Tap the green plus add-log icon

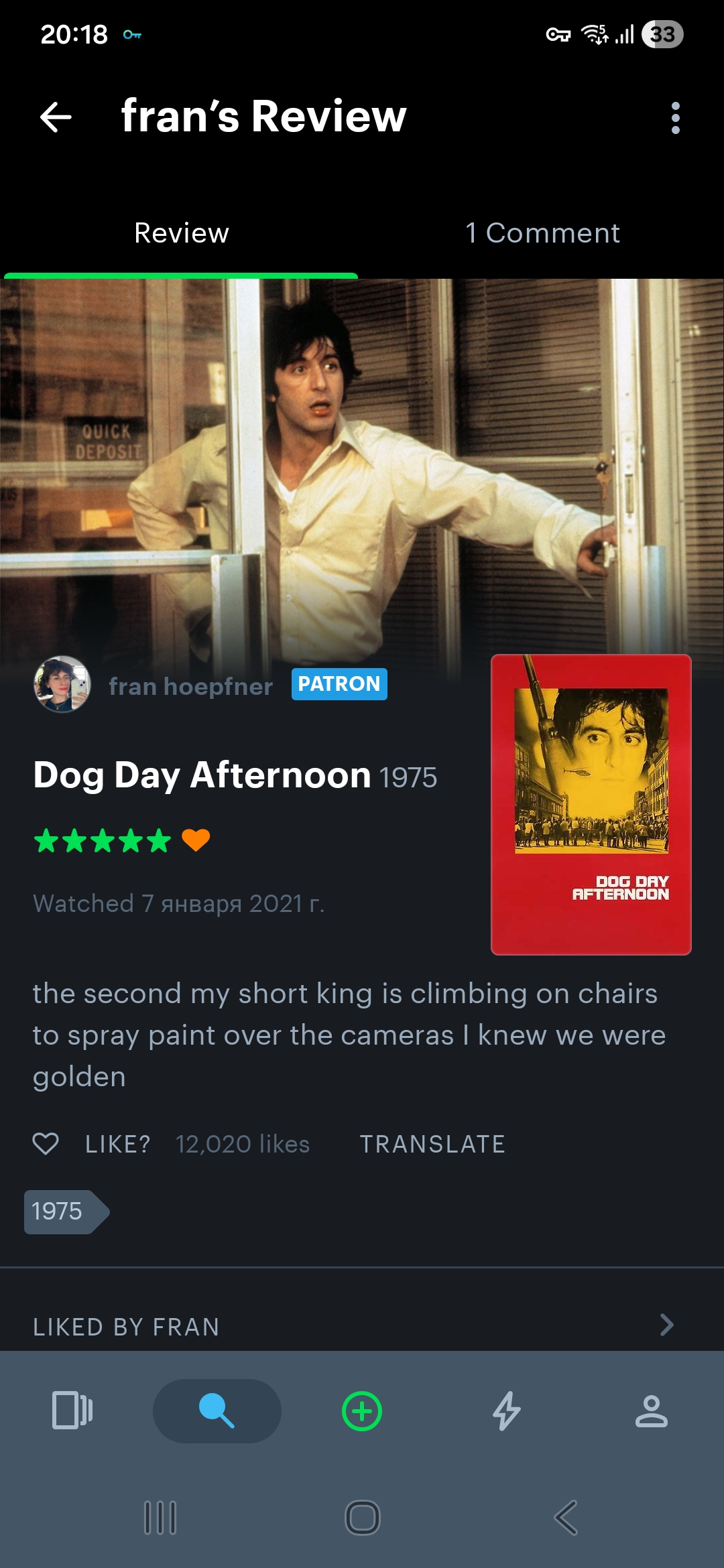362,1411
